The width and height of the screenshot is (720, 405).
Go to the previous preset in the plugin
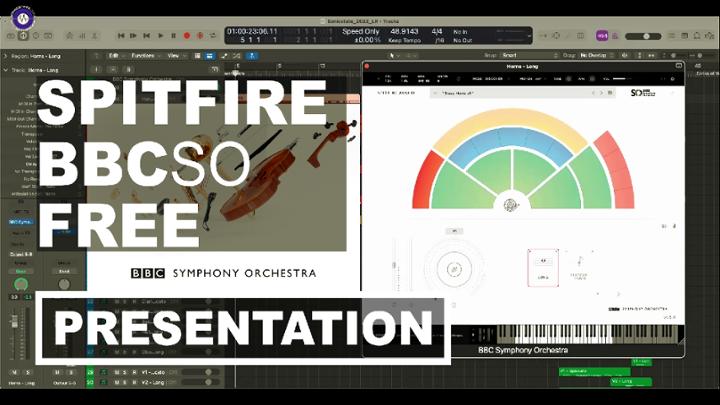[593, 93]
